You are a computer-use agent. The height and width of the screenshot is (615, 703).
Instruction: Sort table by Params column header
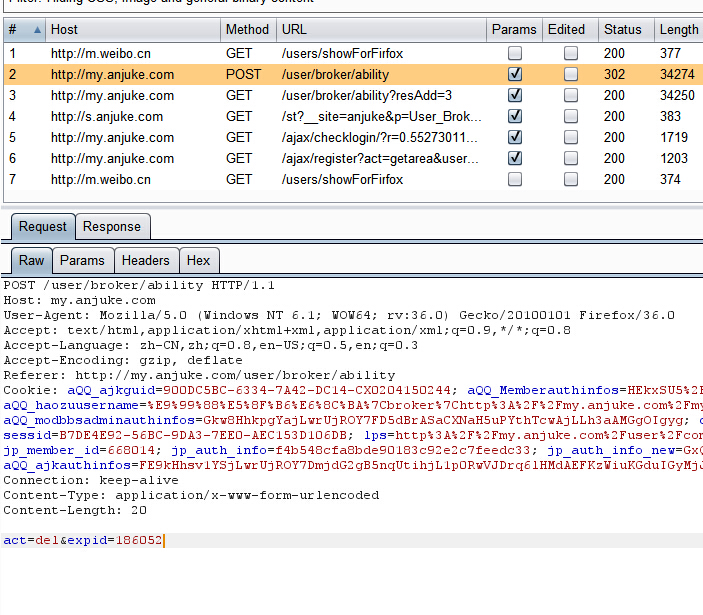514,30
